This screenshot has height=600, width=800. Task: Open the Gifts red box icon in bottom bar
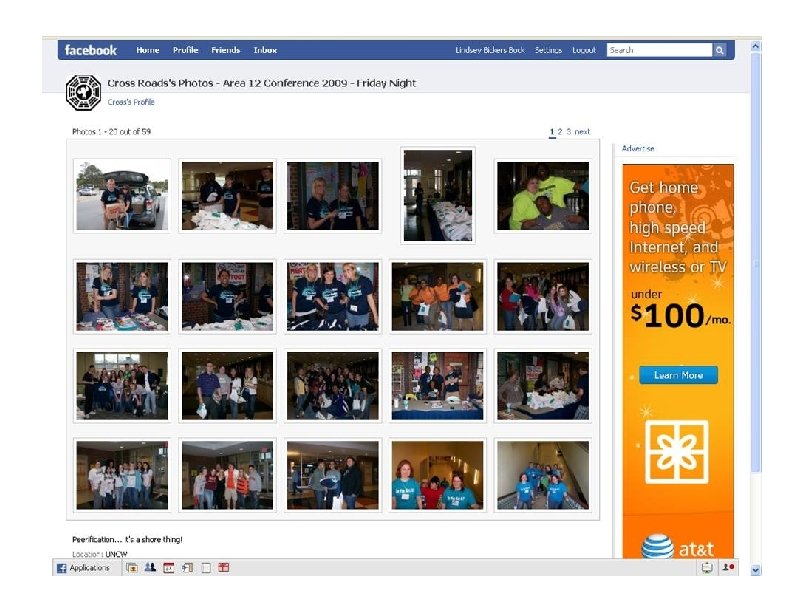[x=223, y=567]
